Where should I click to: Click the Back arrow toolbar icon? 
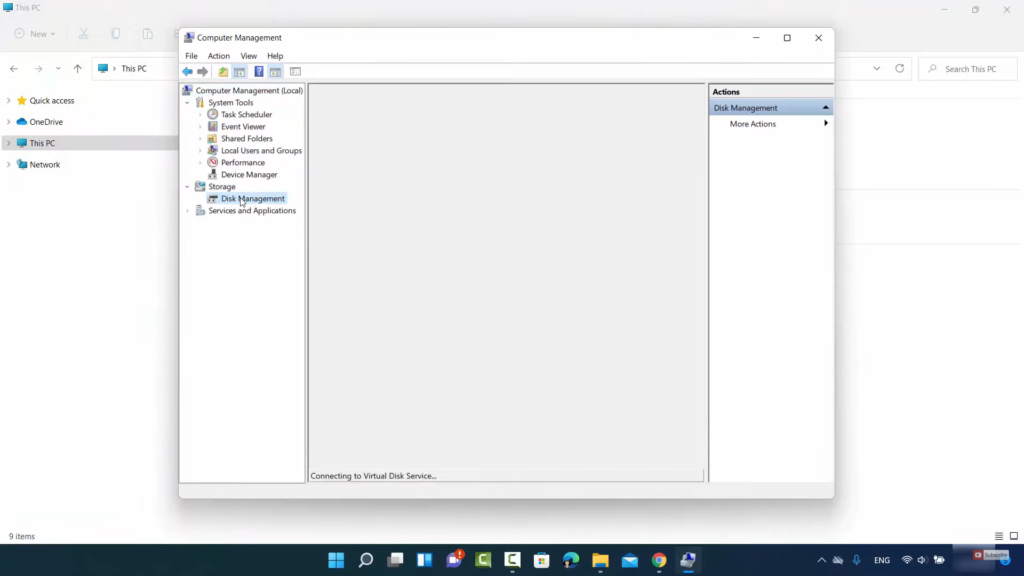187,72
